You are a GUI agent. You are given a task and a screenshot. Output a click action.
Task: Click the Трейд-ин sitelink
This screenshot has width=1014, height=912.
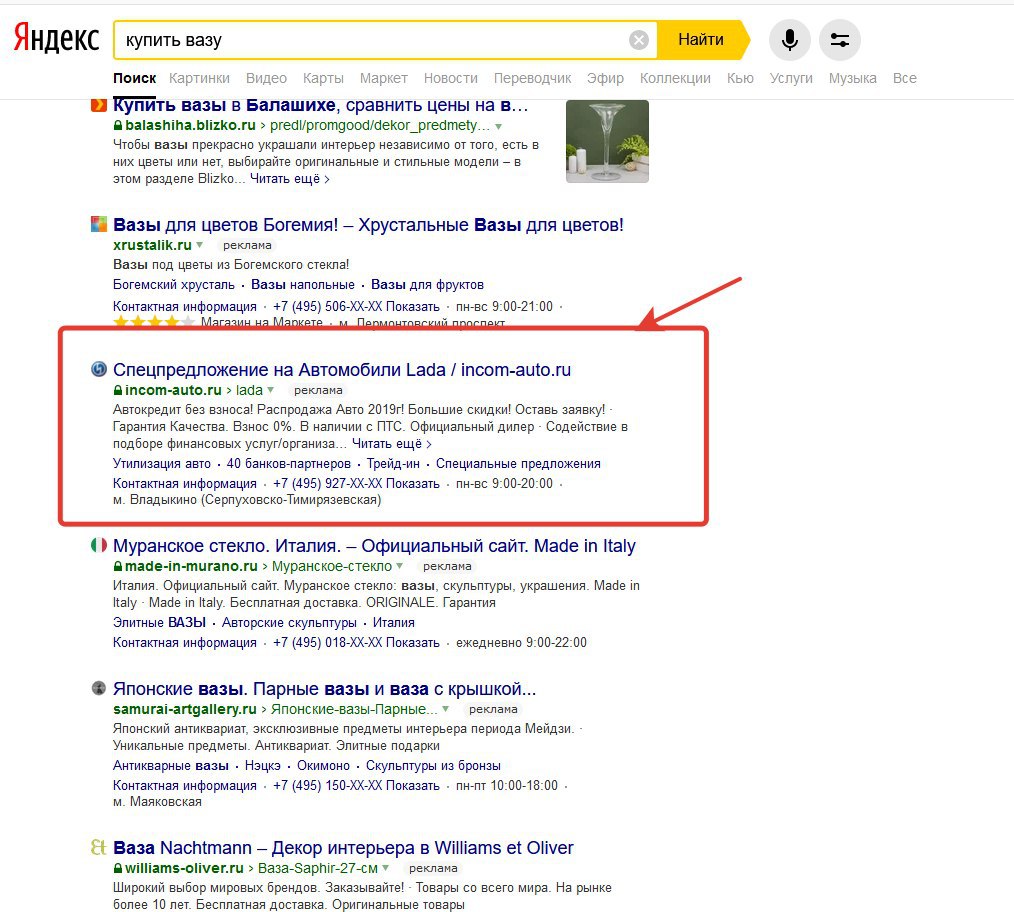pyautogui.click(x=393, y=464)
